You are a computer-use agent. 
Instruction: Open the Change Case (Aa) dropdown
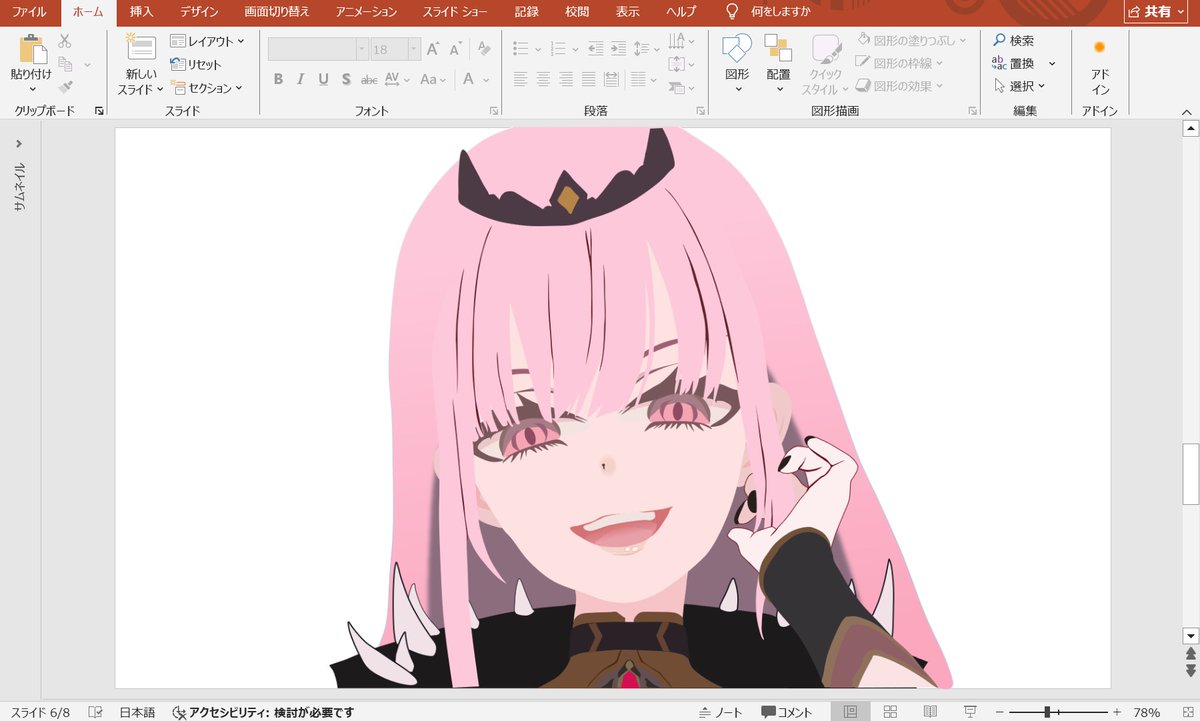pos(433,79)
